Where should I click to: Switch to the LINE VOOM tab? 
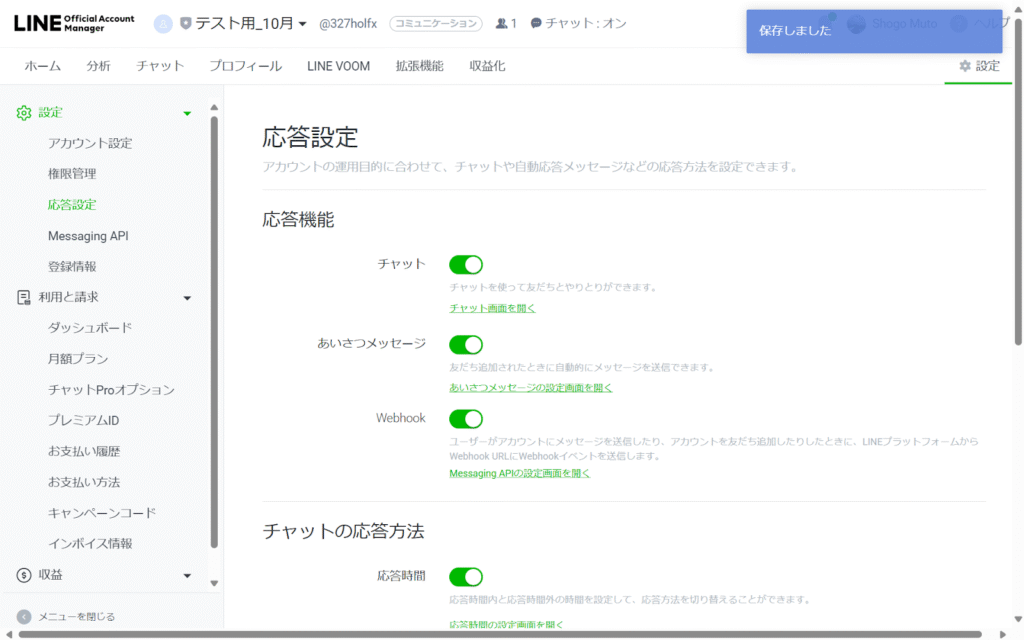coord(338,66)
